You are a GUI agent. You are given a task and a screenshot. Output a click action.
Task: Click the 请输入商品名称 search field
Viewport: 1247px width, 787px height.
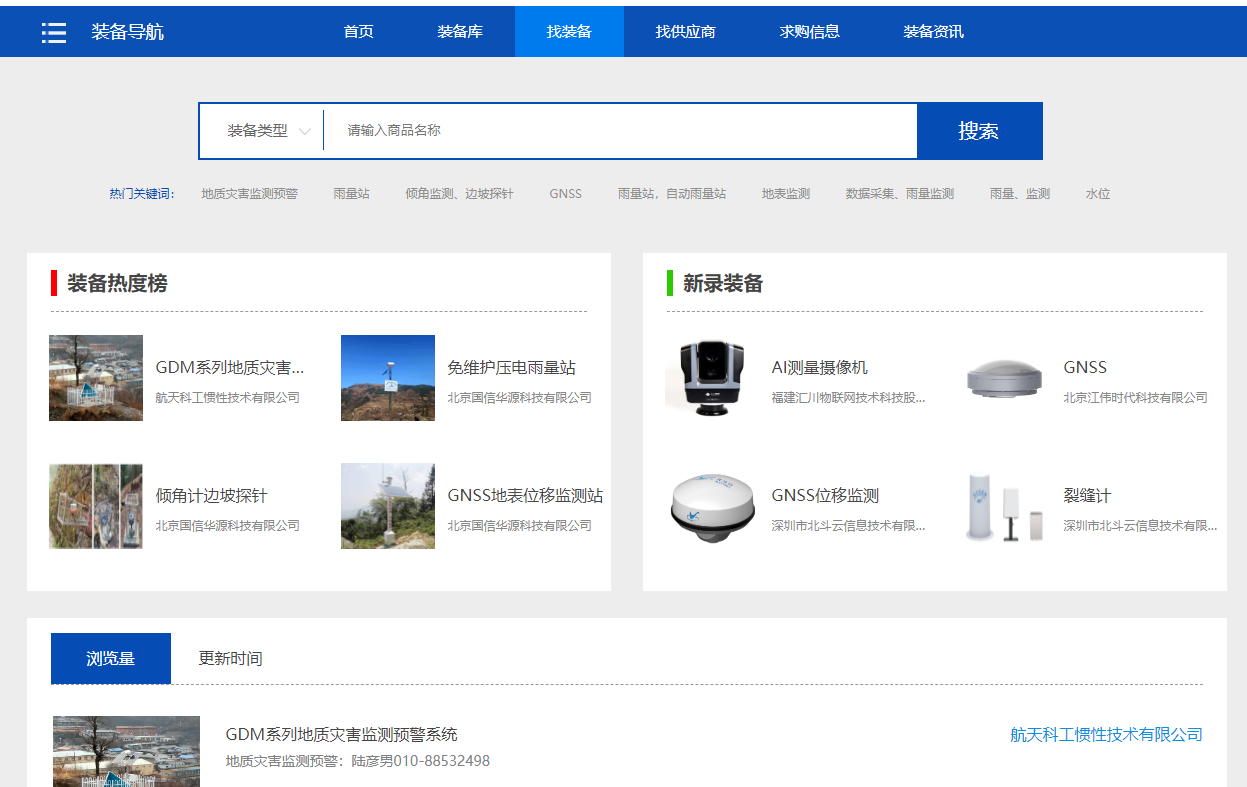click(x=620, y=131)
